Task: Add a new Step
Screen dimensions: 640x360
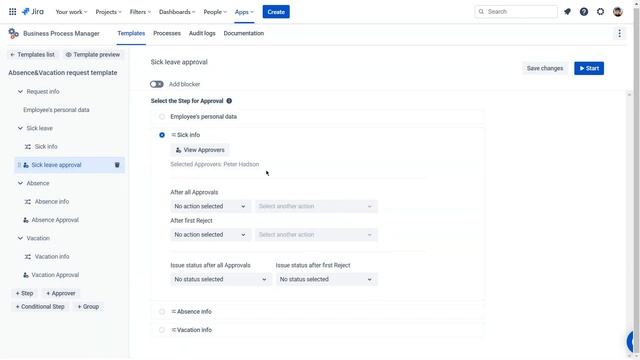Action: point(24,293)
